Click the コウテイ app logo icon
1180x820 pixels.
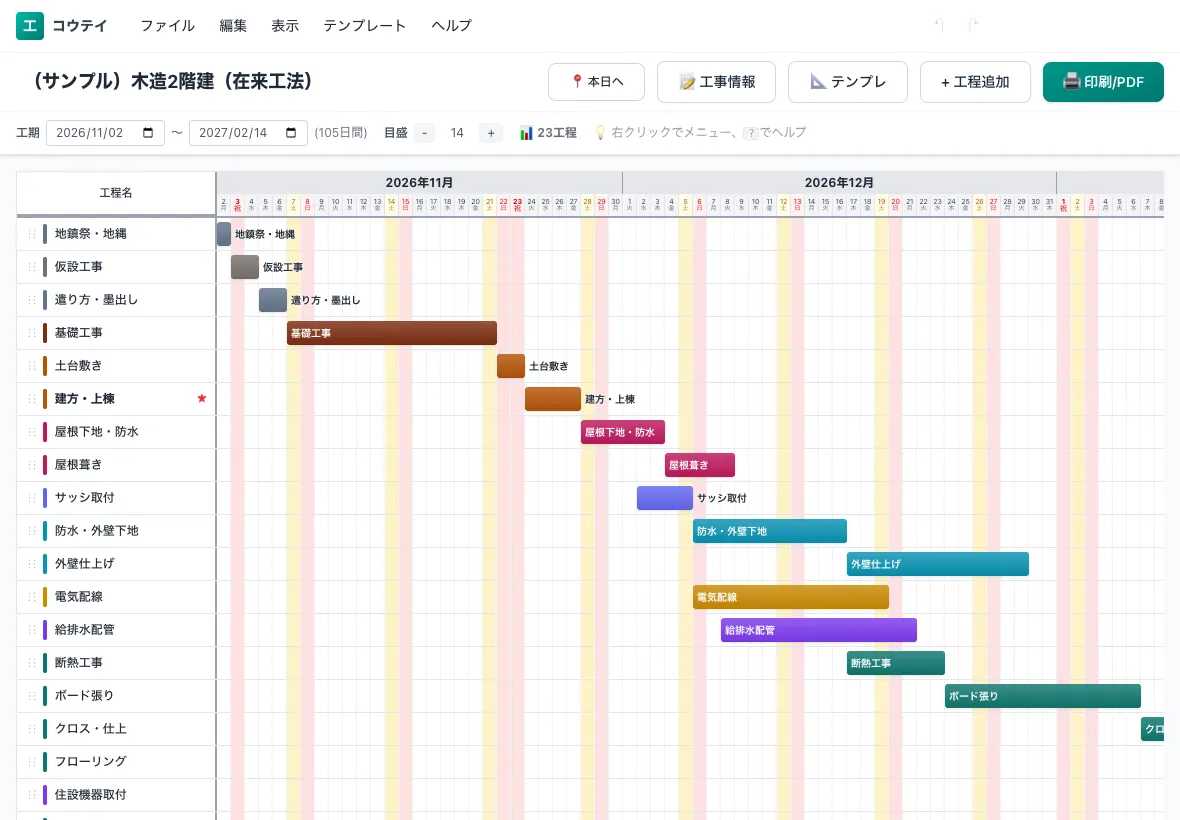click(30, 26)
